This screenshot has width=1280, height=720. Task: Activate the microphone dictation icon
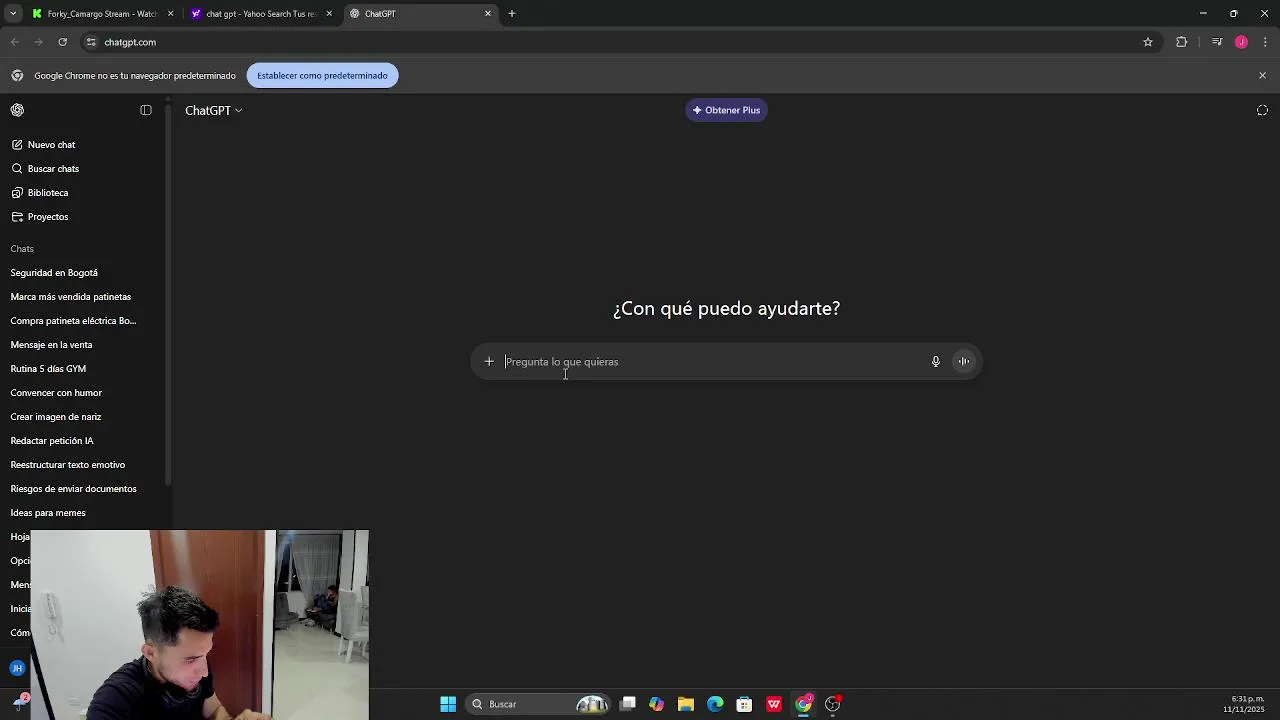pos(936,362)
